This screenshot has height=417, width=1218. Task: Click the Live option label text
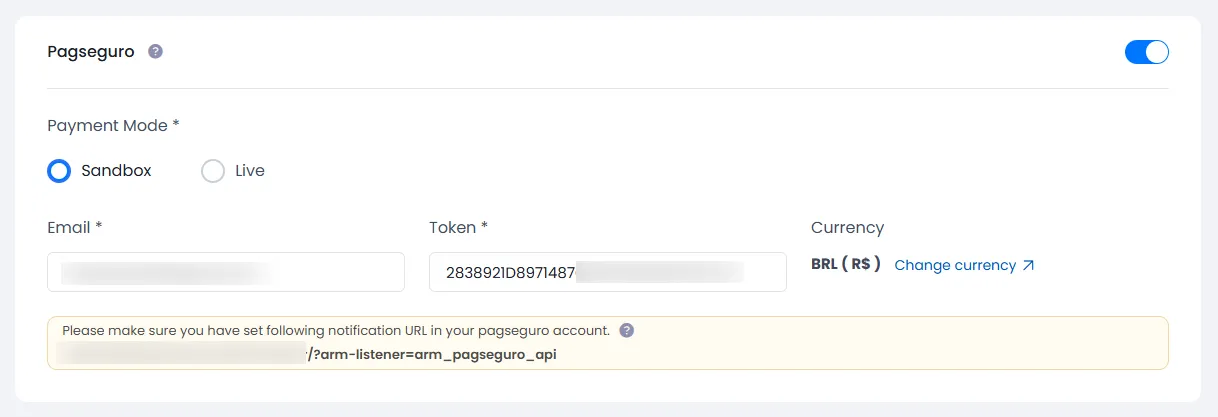pos(250,171)
